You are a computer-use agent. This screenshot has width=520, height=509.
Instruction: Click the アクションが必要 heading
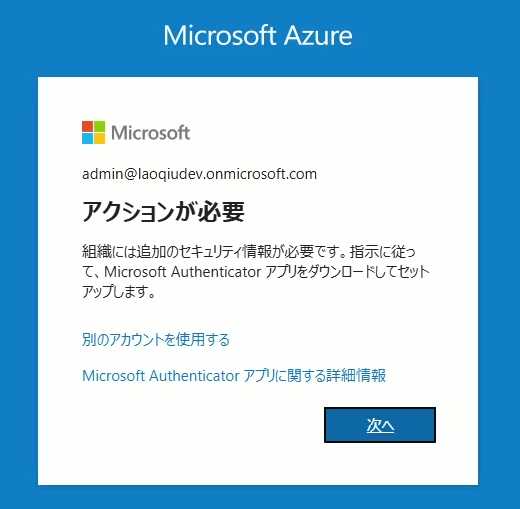pyautogui.click(x=163, y=212)
